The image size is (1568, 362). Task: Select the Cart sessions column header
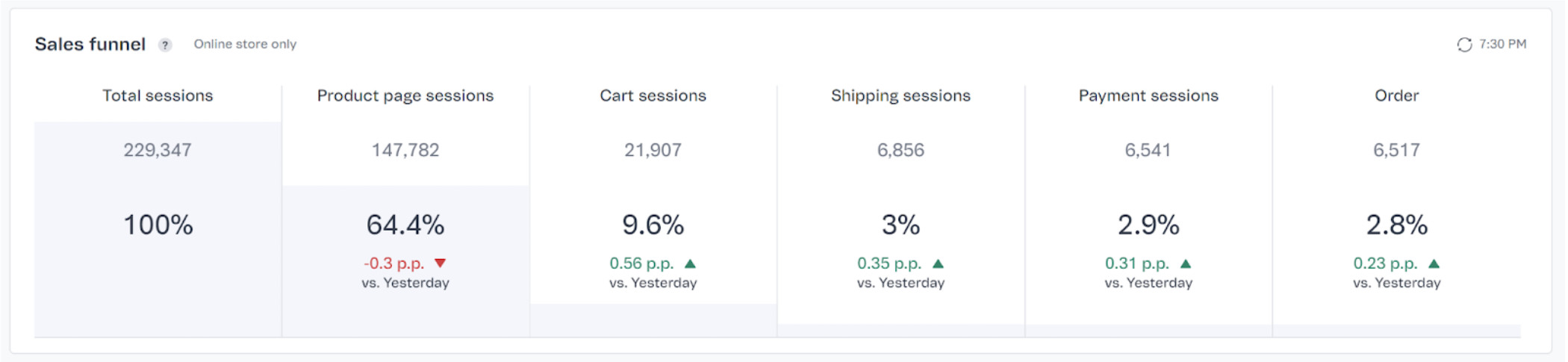click(x=653, y=96)
